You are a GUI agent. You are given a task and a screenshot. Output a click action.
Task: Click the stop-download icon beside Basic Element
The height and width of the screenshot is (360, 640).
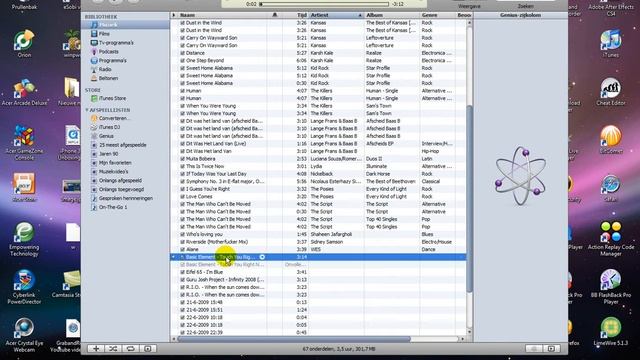[262, 257]
